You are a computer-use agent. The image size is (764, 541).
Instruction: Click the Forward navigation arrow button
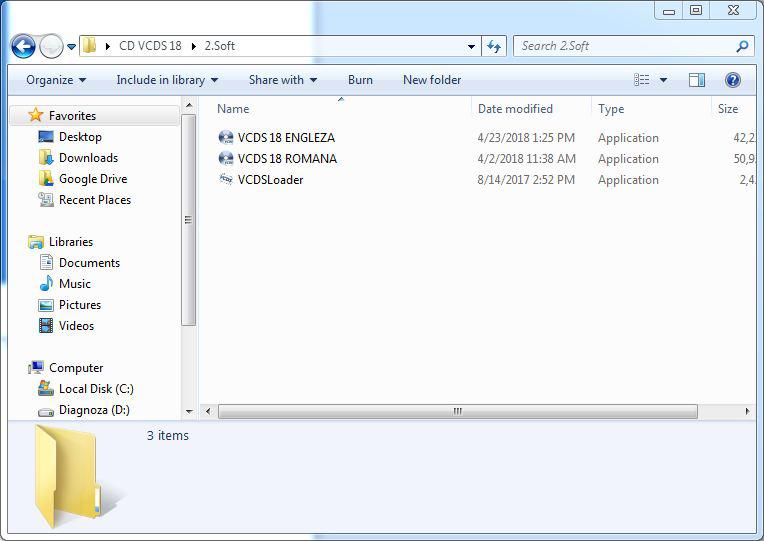(x=51, y=47)
